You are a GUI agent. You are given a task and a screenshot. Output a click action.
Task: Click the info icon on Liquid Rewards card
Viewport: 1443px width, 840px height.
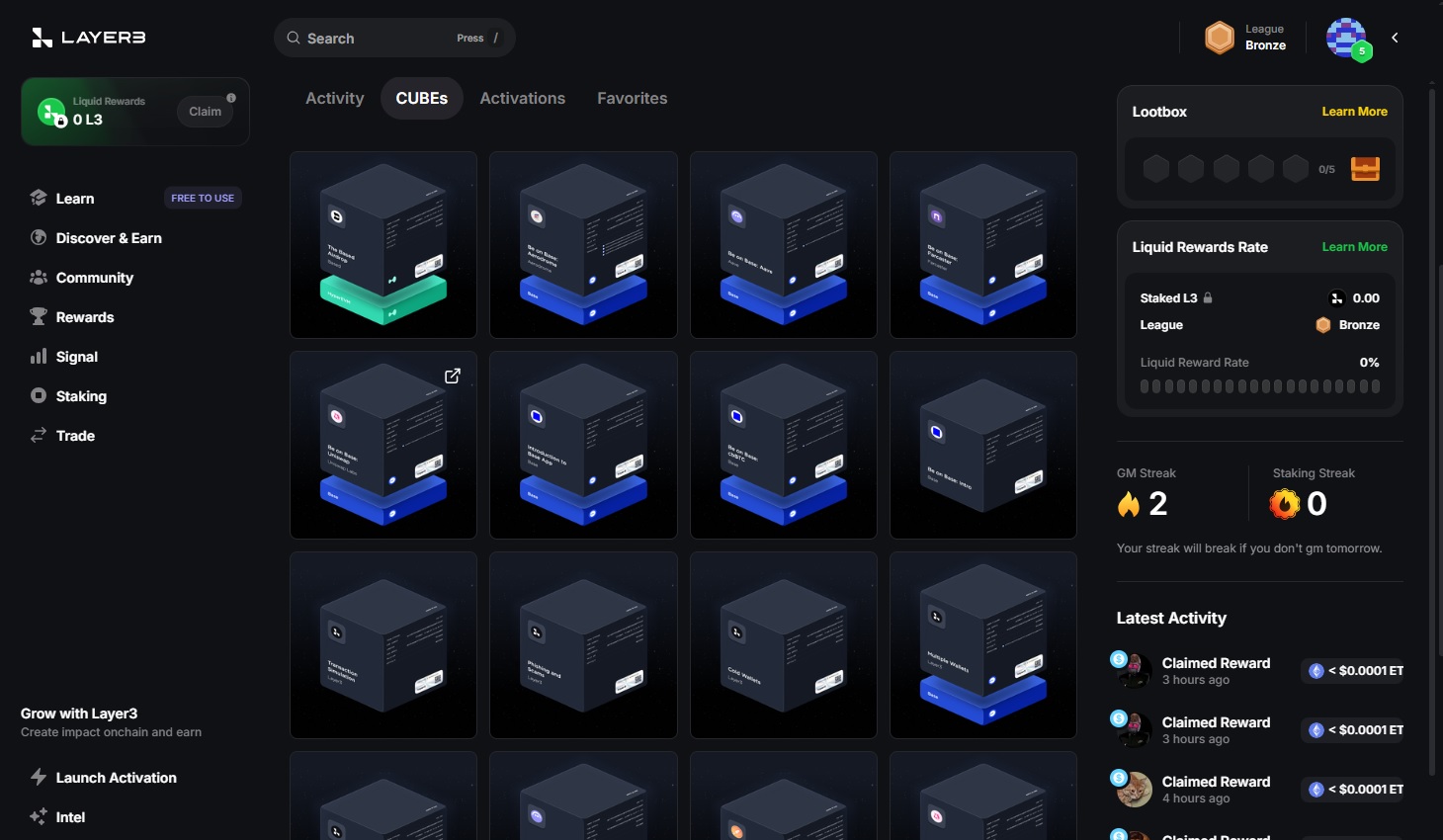pyautogui.click(x=231, y=98)
